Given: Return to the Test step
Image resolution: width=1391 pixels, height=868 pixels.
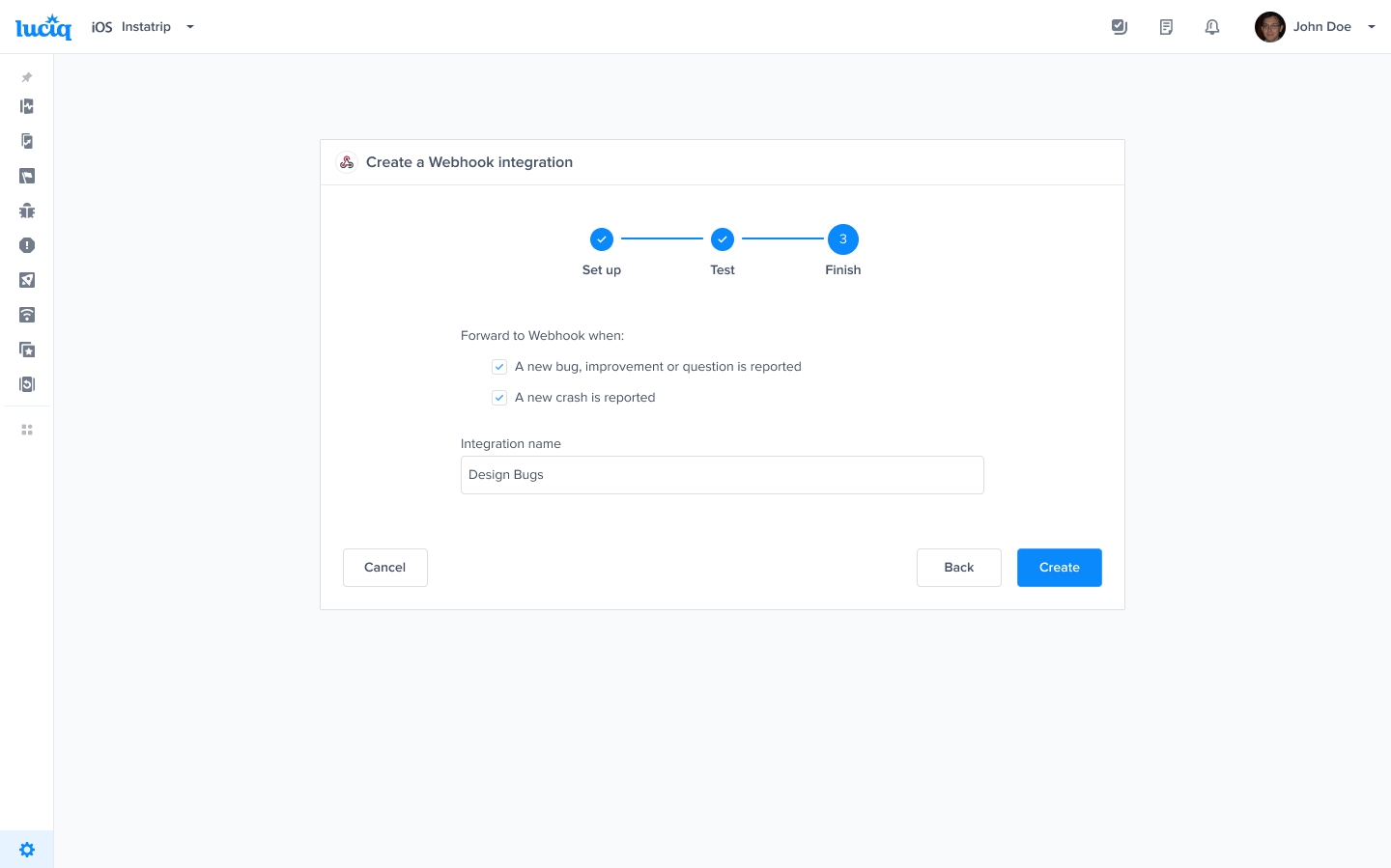Looking at the screenshot, I should (x=723, y=239).
